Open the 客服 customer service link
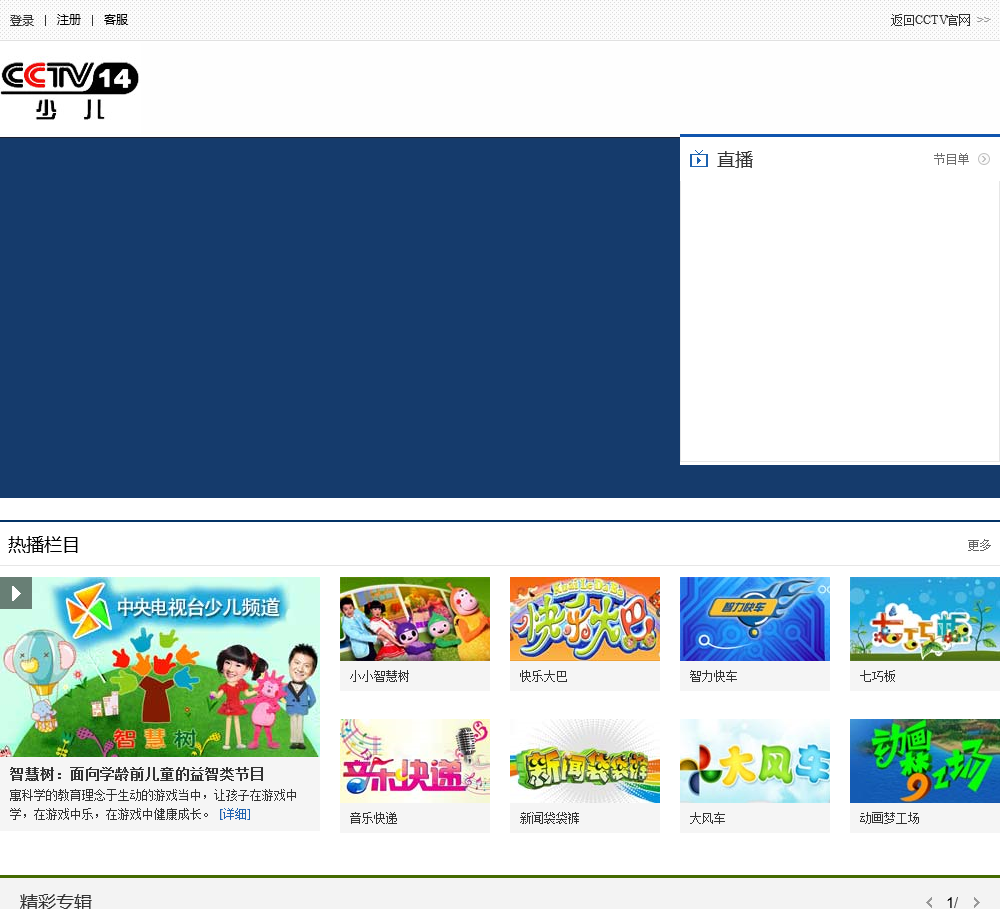 (116, 20)
